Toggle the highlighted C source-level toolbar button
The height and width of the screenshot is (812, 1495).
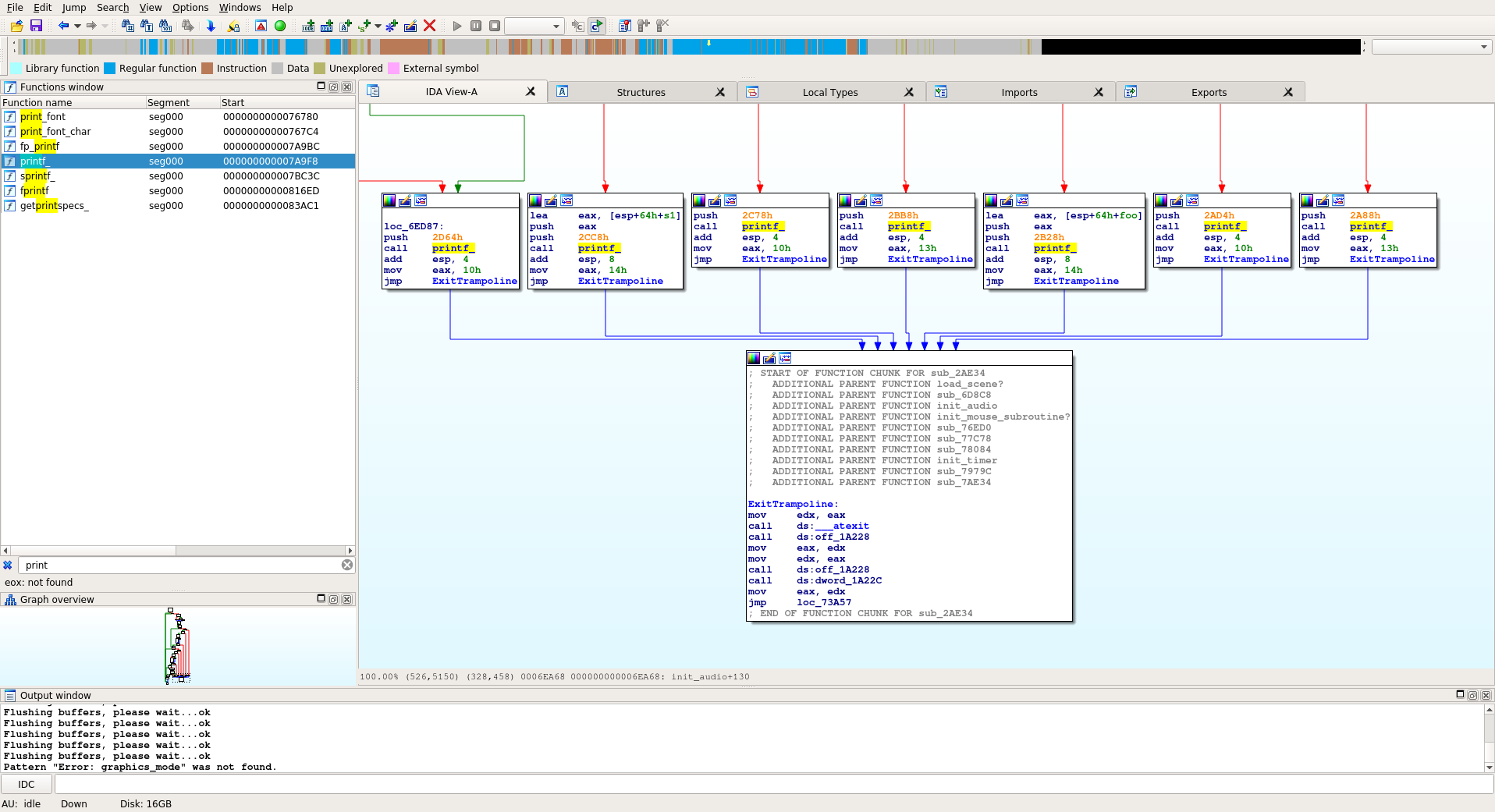596,26
